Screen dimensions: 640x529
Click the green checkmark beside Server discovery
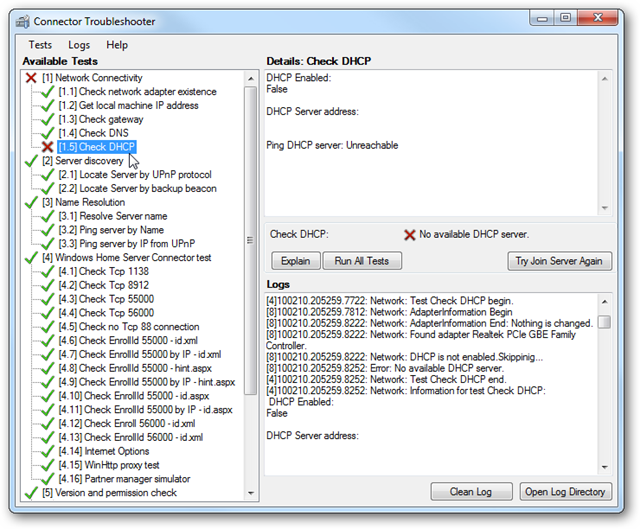coord(31,161)
